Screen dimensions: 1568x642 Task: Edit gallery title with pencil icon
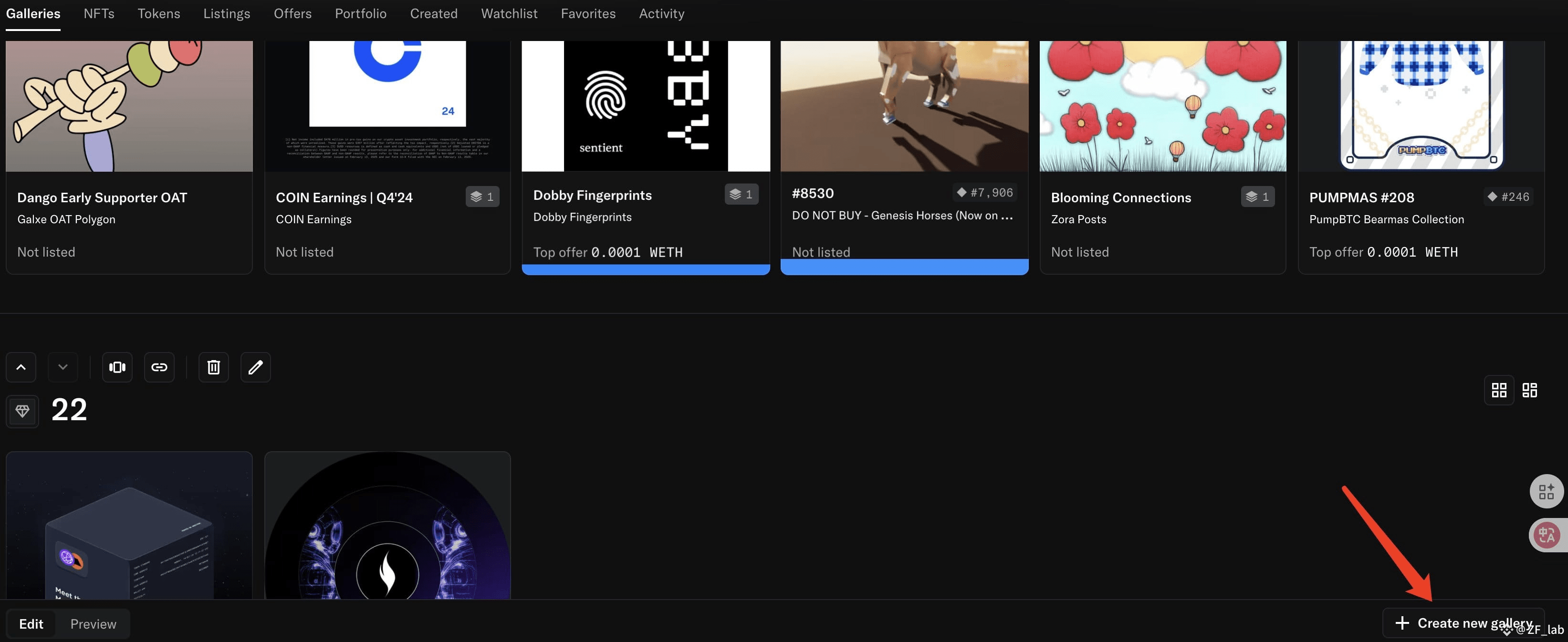click(x=256, y=367)
